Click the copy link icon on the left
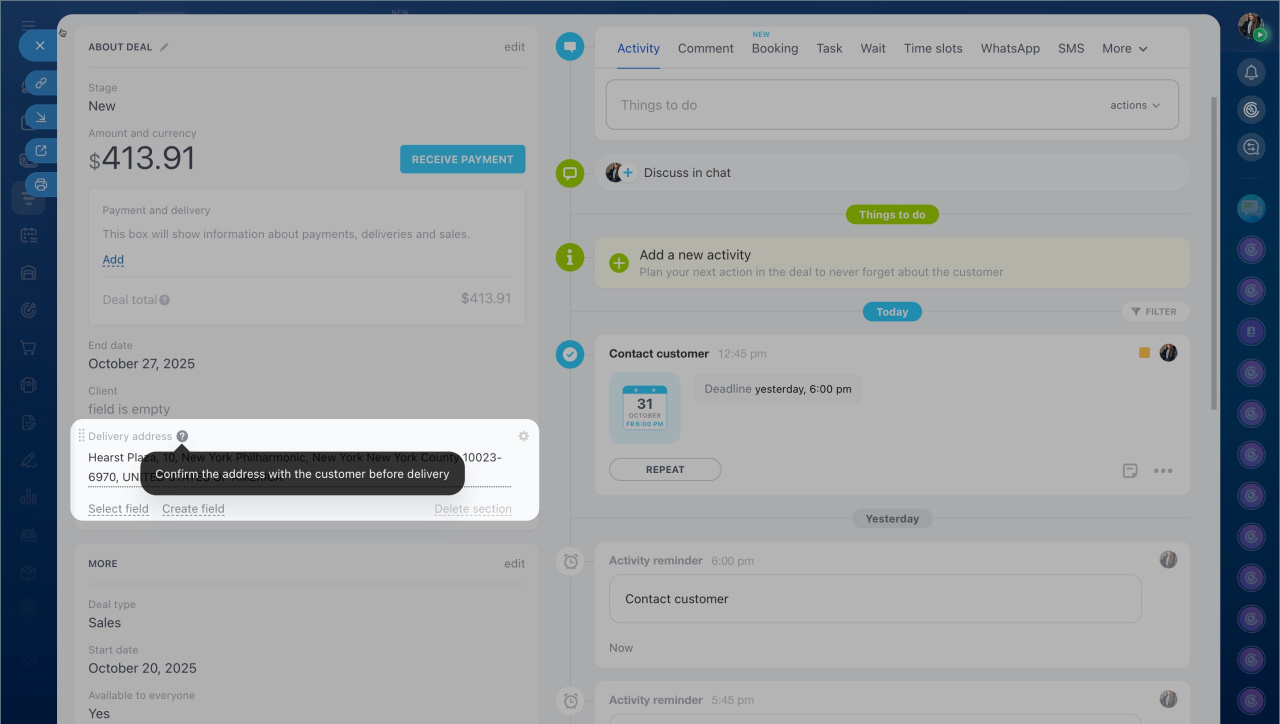Image resolution: width=1280 pixels, height=724 pixels. (41, 82)
